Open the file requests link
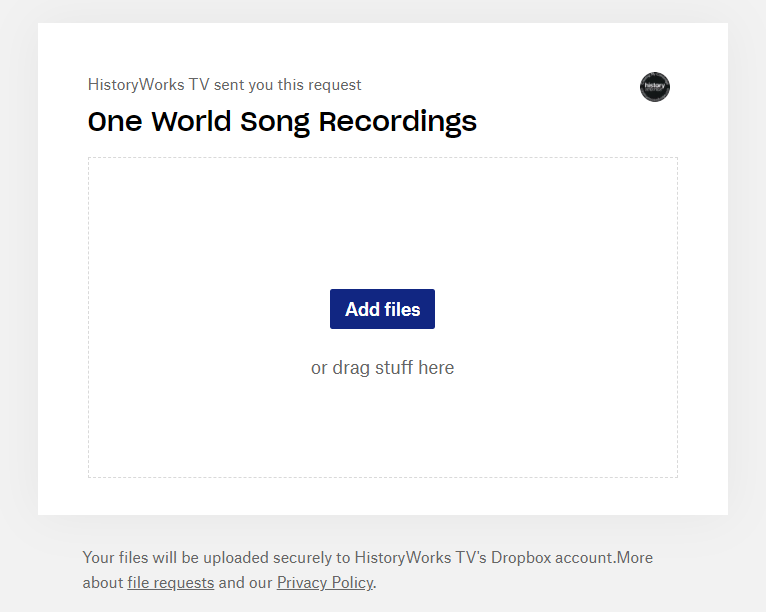Image resolution: width=766 pixels, height=612 pixels. [x=170, y=583]
